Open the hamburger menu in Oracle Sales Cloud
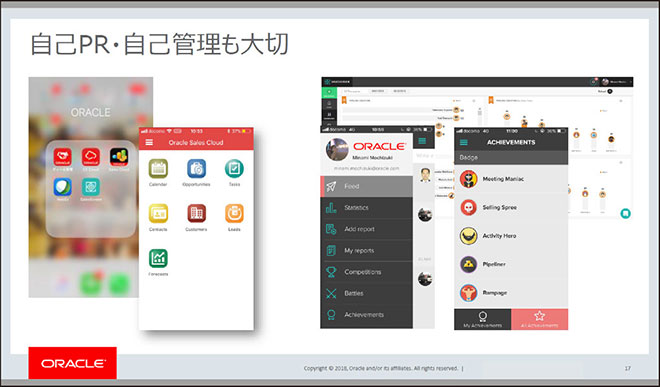This screenshot has height=387, width=660. click(149, 142)
